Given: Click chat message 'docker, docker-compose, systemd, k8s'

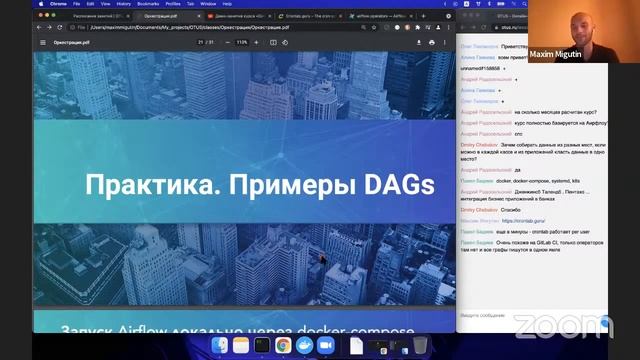Looking at the screenshot, I should [538, 181].
